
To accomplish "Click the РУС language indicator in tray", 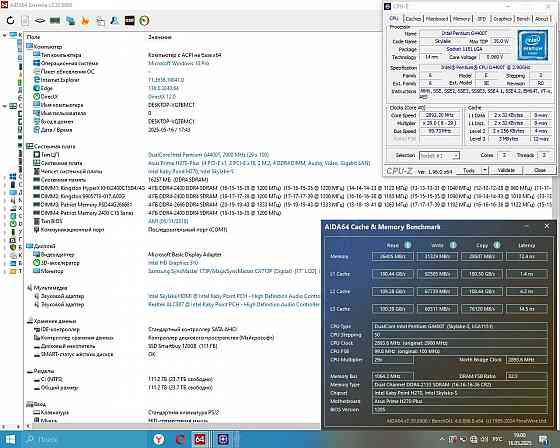I will [x=498, y=439].
